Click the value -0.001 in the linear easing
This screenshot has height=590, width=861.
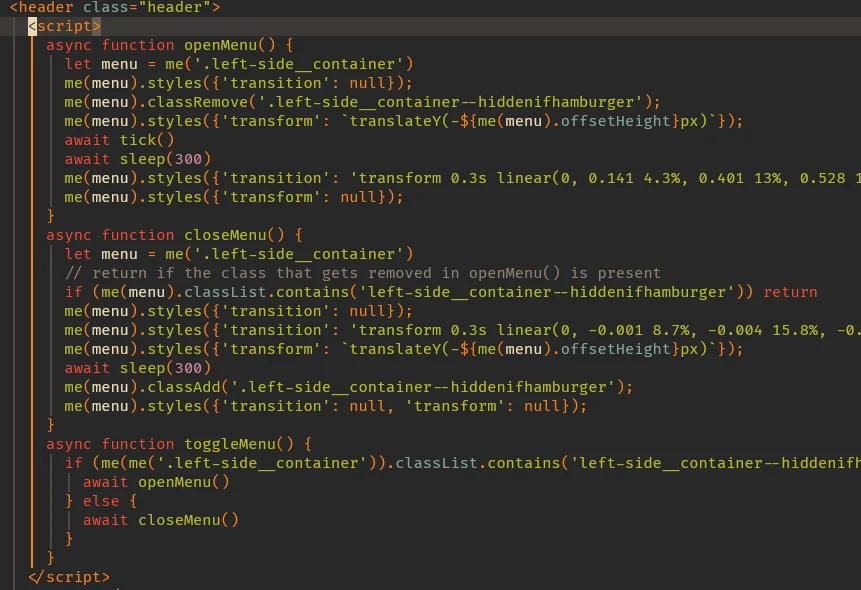(615, 330)
